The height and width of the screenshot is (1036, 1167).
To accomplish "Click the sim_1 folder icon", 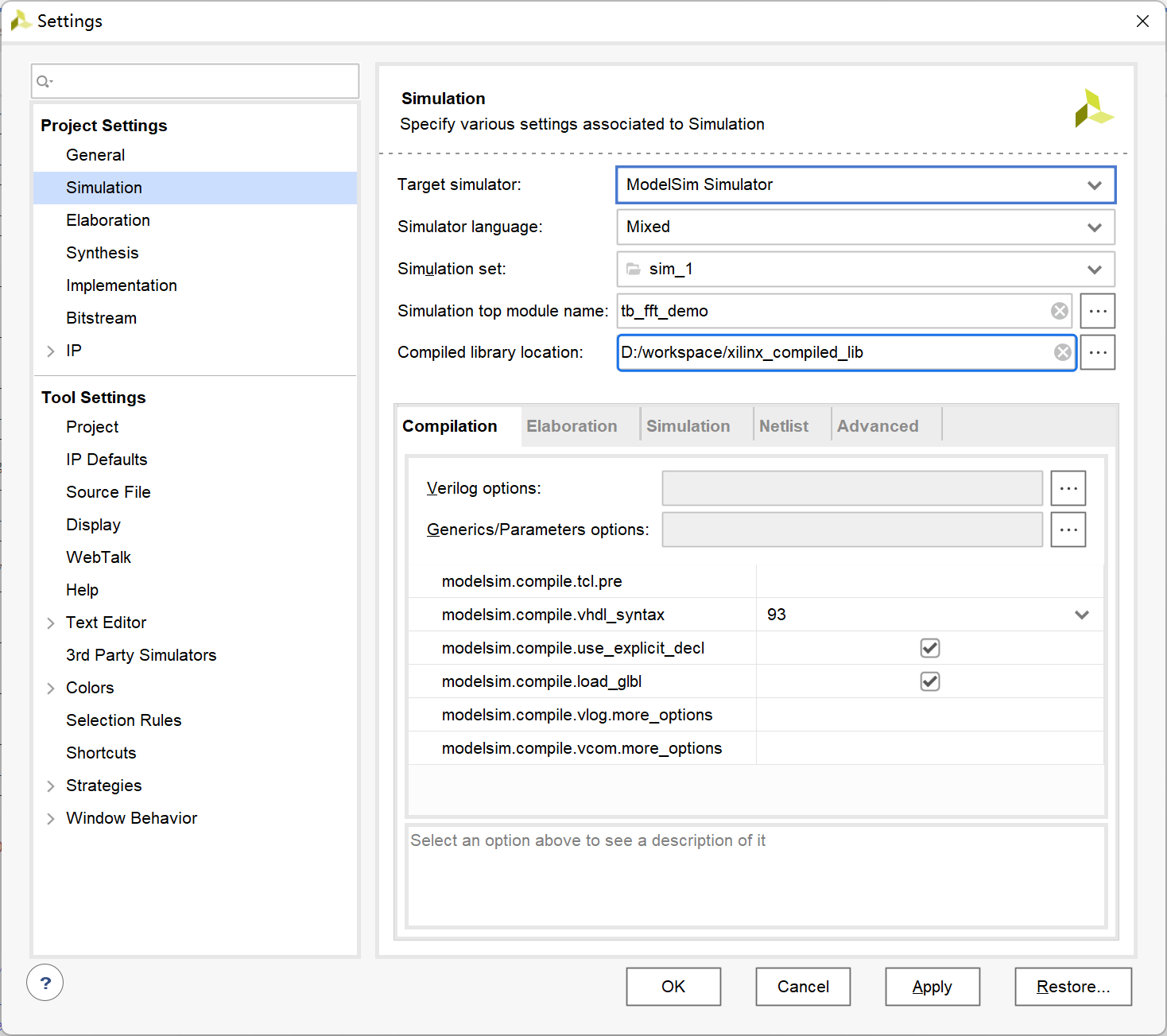I will [634, 269].
